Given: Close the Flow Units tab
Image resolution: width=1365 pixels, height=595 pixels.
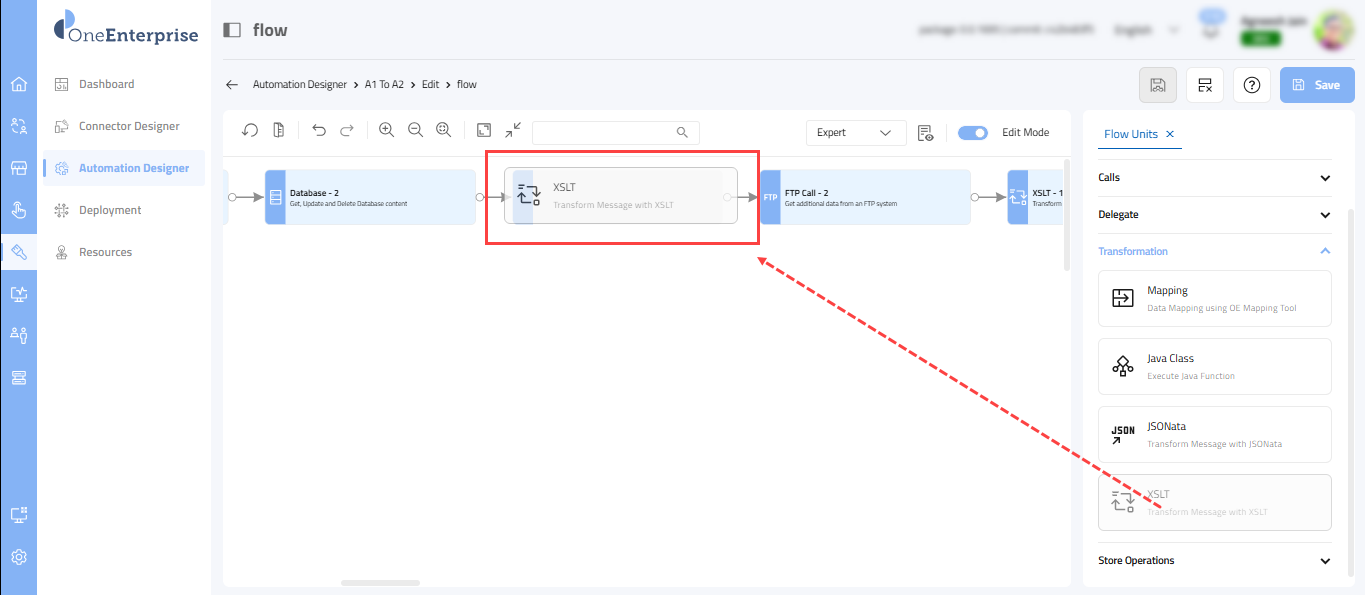Looking at the screenshot, I should click(1170, 134).
